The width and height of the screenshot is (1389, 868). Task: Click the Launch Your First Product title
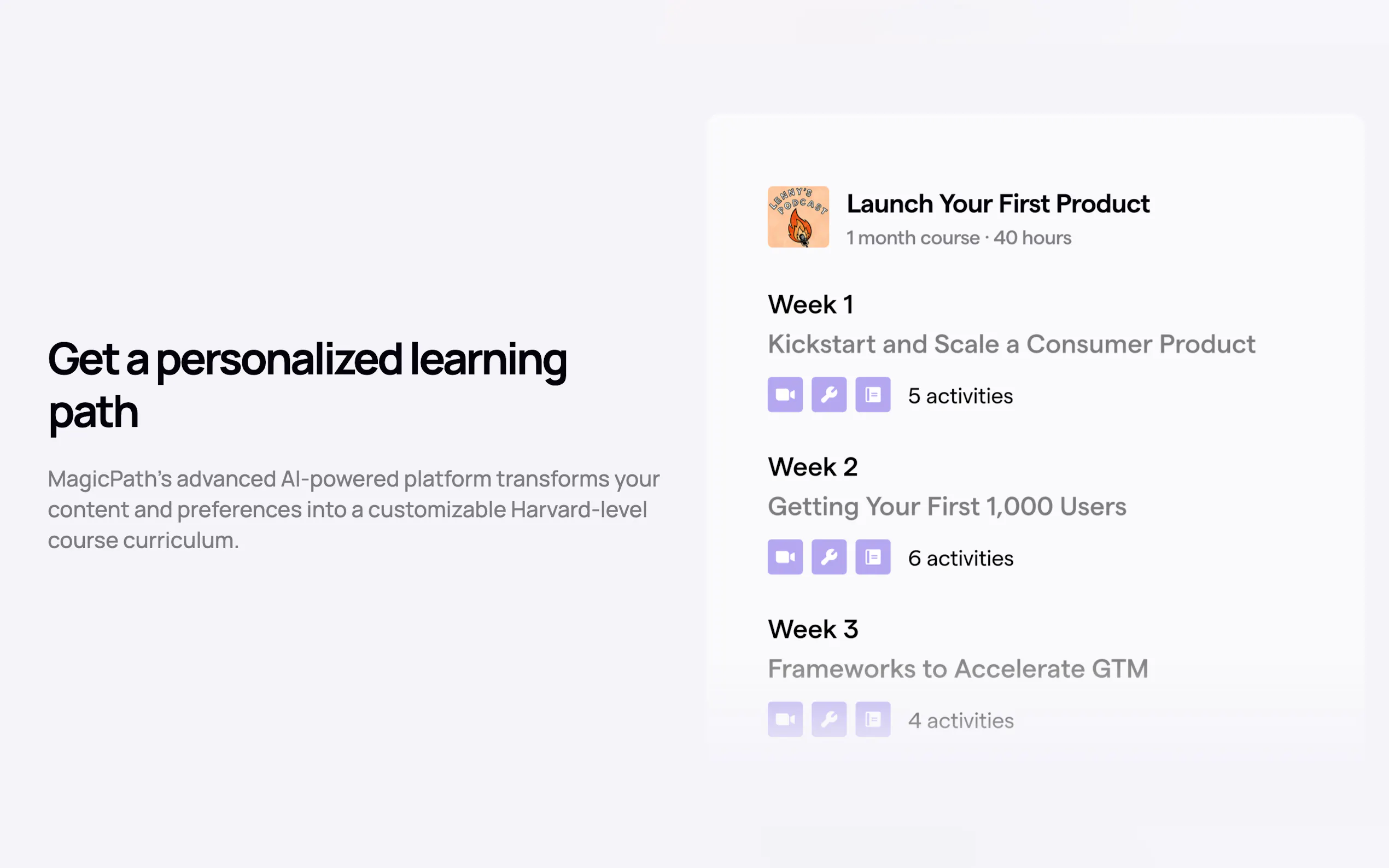(998, 204)
